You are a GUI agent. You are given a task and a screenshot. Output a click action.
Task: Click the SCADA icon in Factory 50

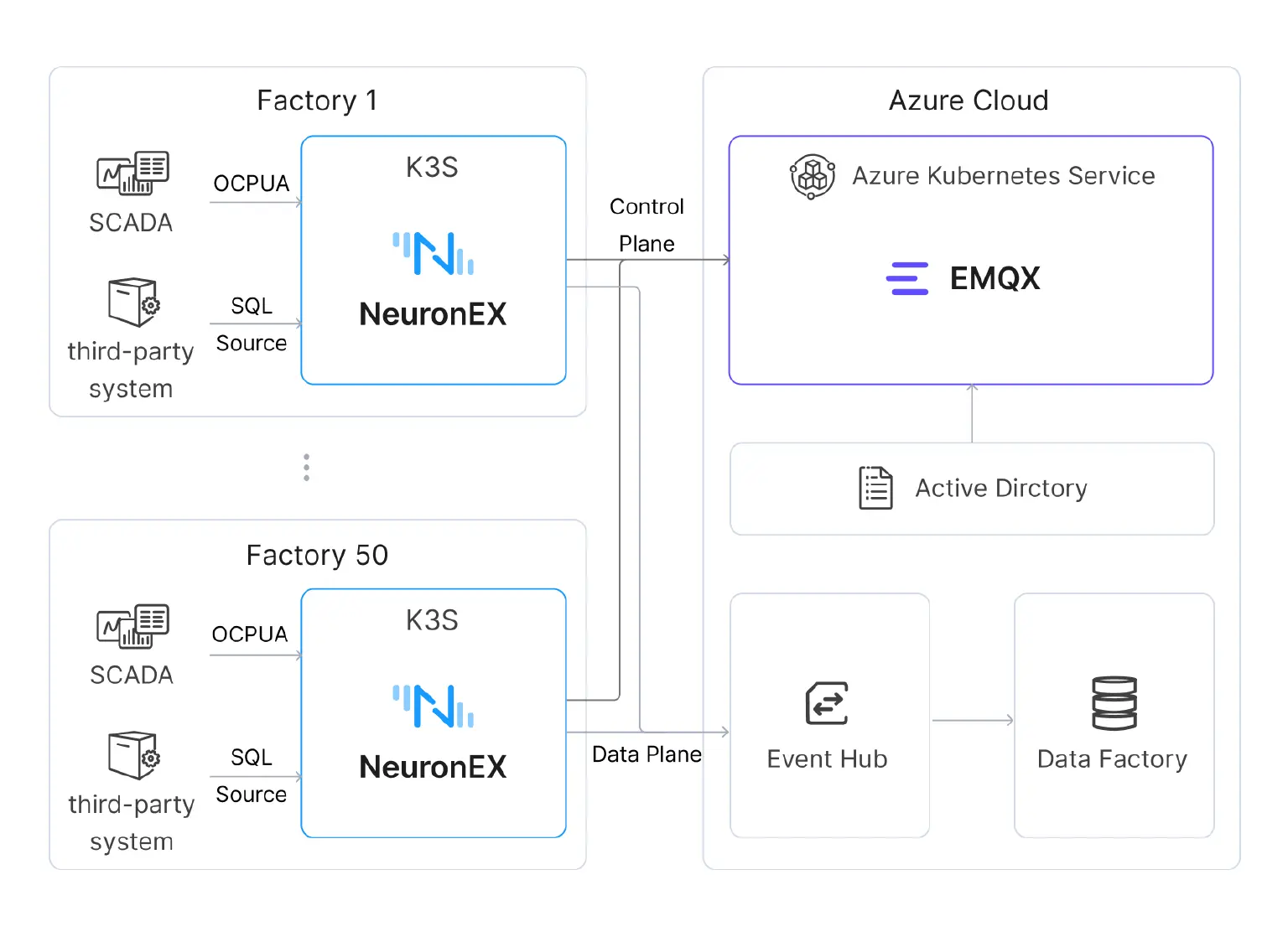[x=132, y=626]
